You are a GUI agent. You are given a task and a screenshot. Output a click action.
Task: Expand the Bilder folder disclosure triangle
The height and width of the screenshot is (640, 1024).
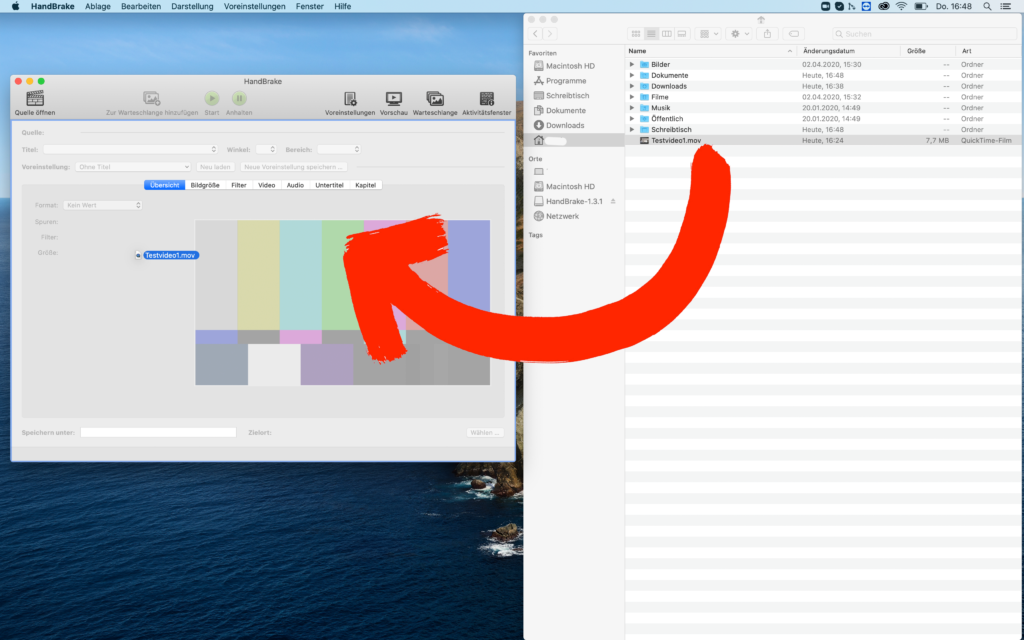click(632, 64)
